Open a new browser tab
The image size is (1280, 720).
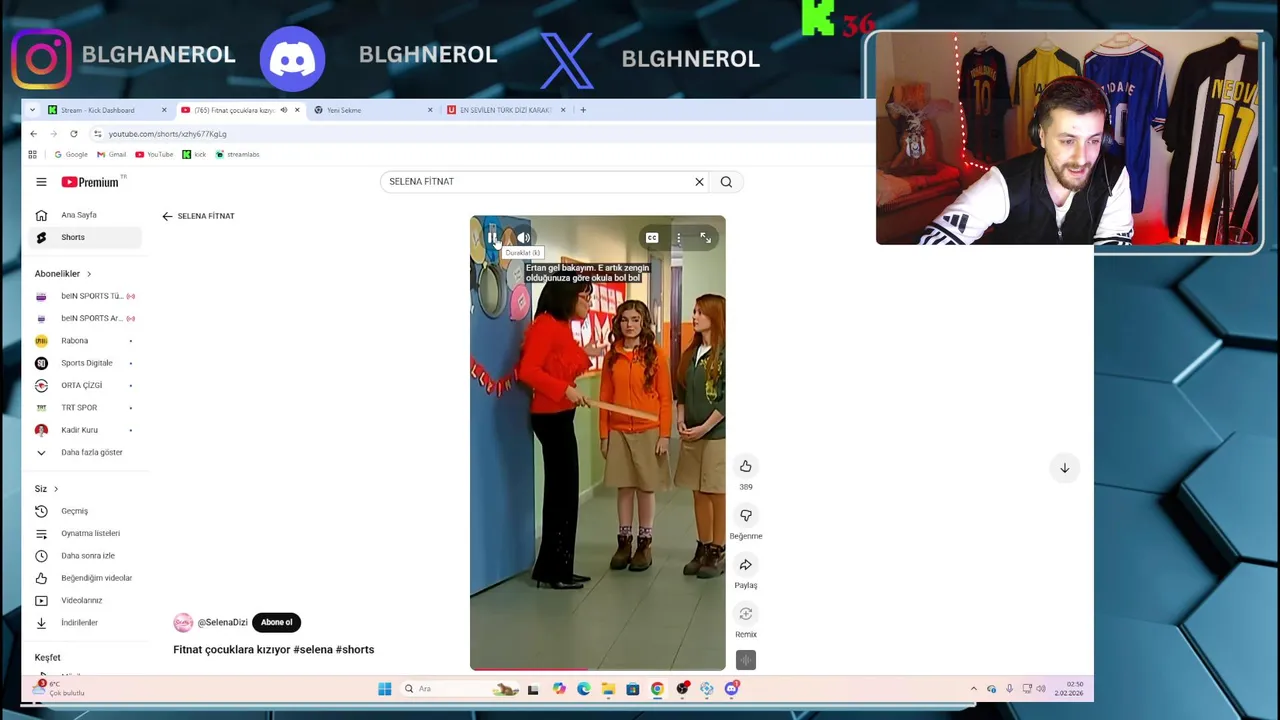583,110
